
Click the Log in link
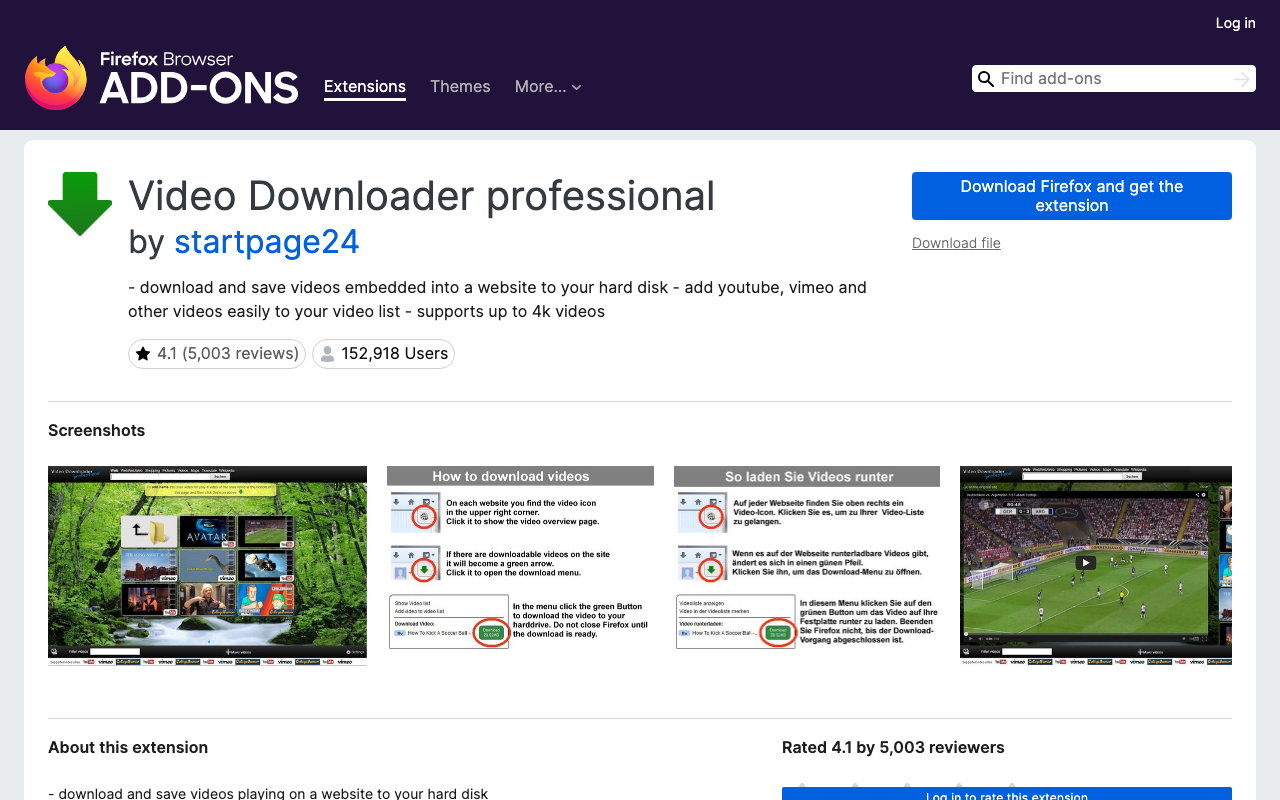1235,22
